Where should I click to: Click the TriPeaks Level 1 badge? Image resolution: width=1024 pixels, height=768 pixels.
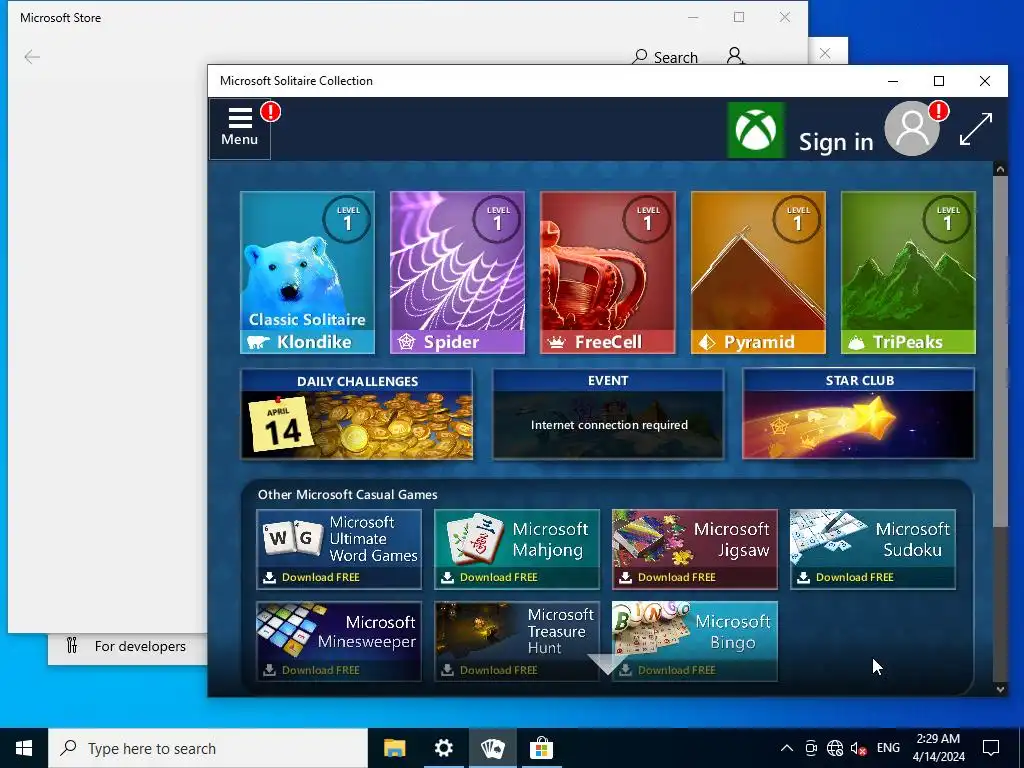tap(948, 219)
